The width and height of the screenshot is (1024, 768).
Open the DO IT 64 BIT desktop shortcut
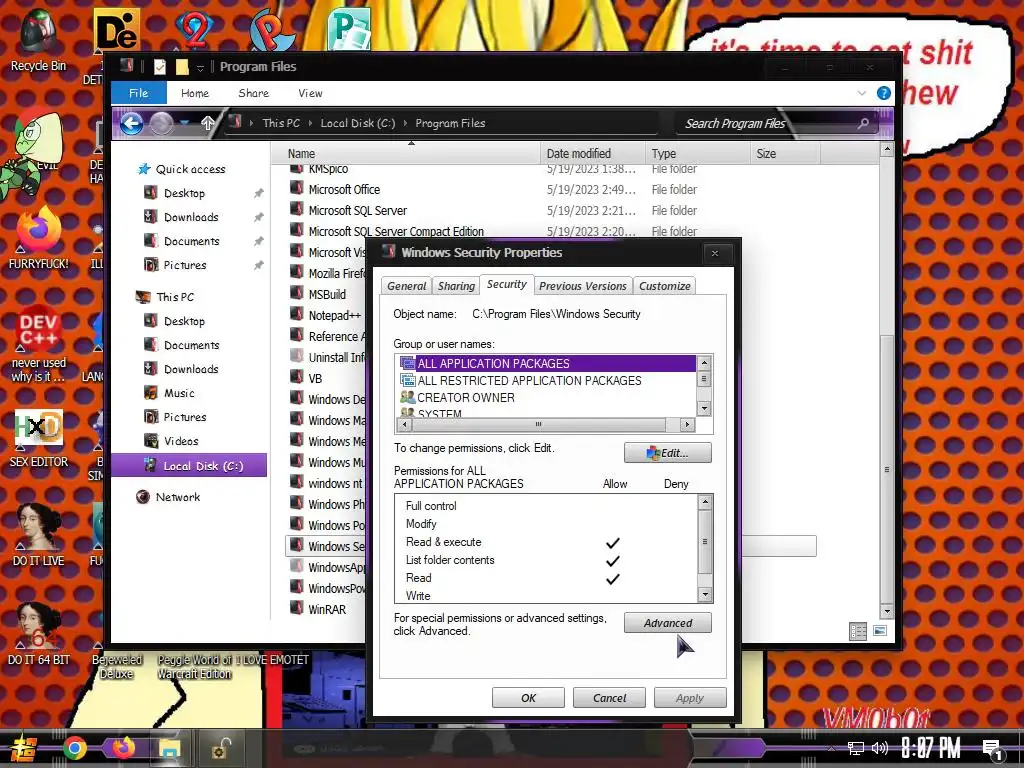(38, 633)
